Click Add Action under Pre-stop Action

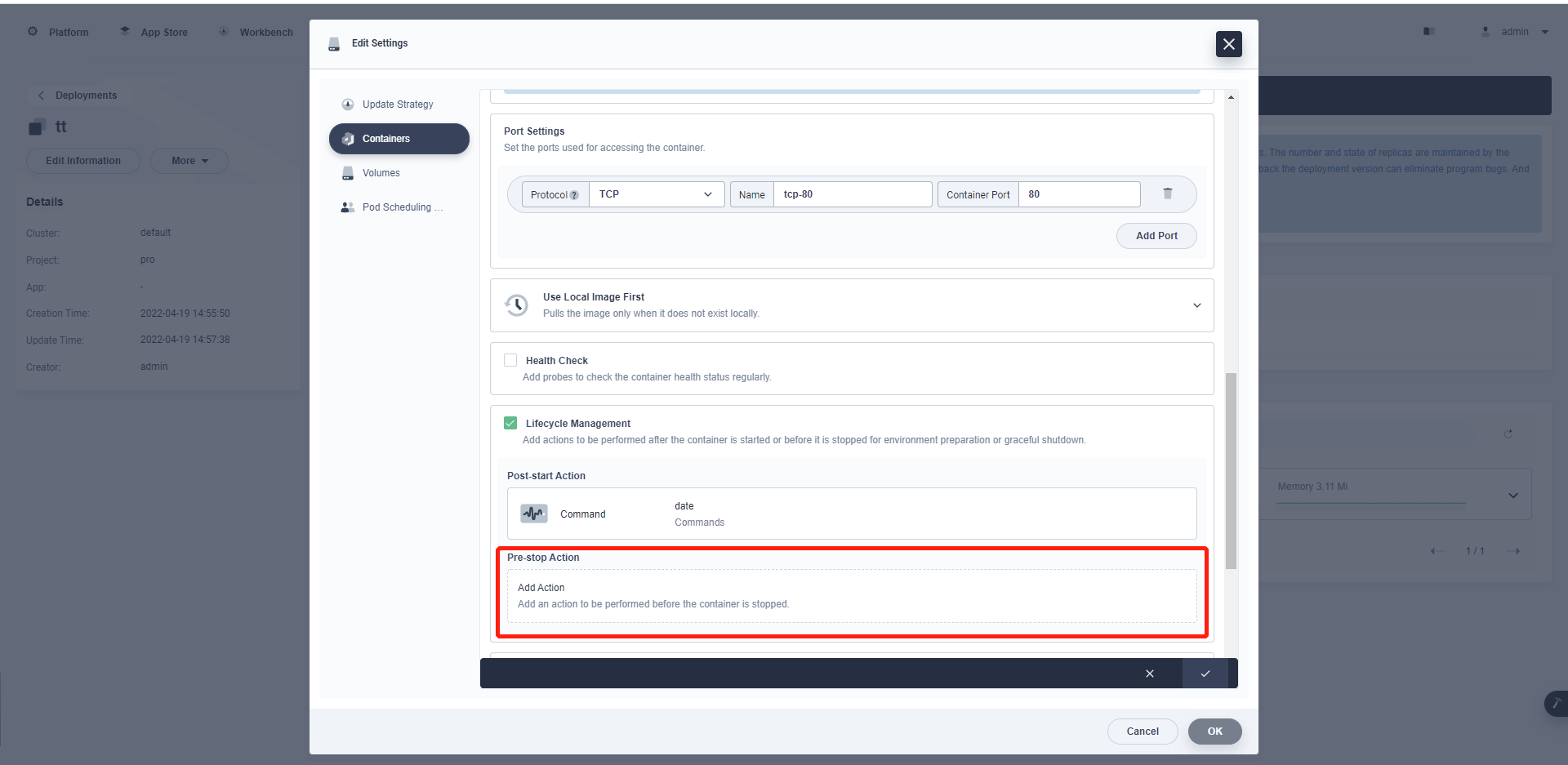[852, 596]
